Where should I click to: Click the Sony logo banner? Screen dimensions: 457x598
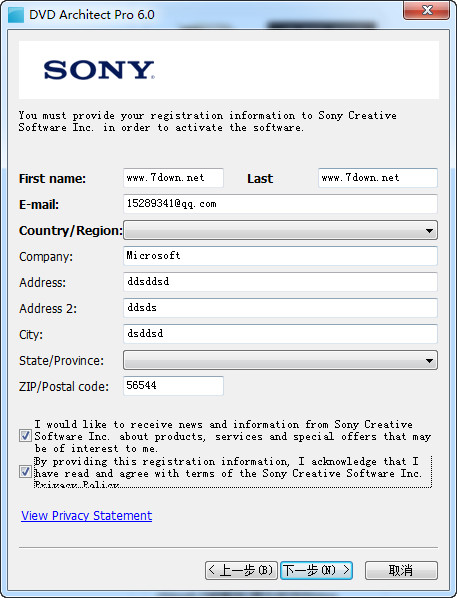[x=228, y=70]
